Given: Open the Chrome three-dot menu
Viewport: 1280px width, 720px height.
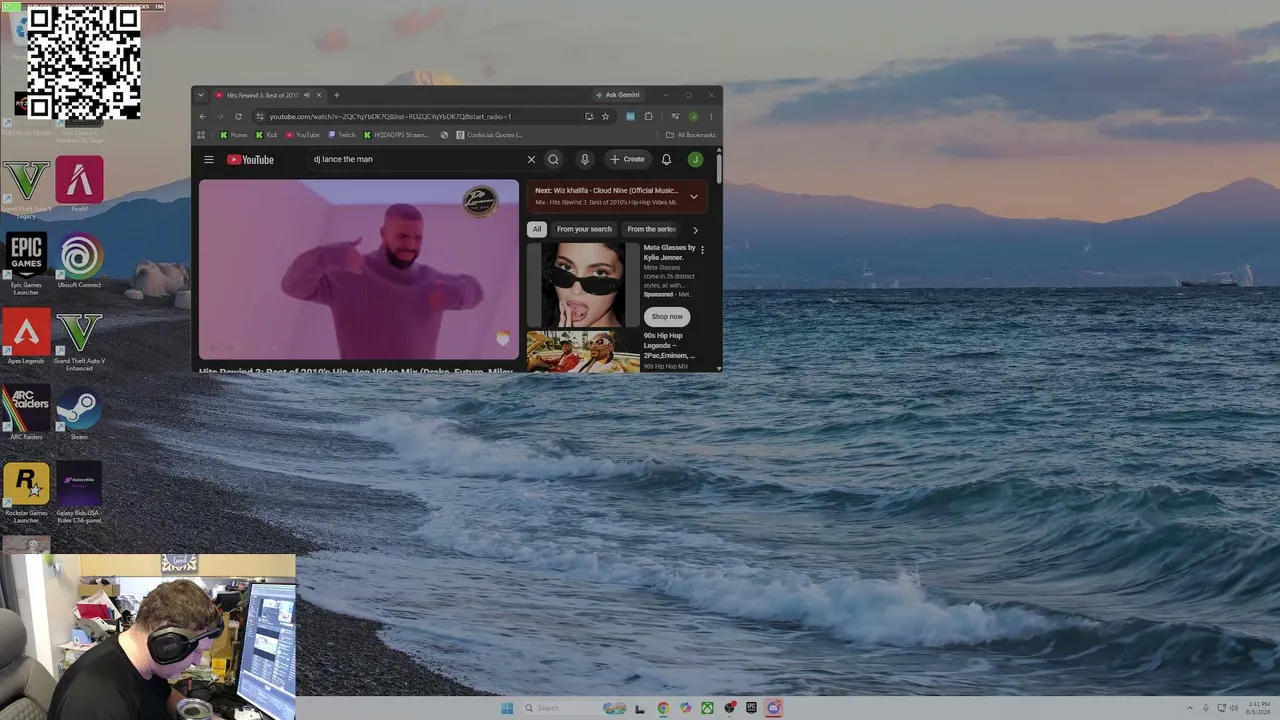Looking at the screenshot, I should click(x=711, y=116).
